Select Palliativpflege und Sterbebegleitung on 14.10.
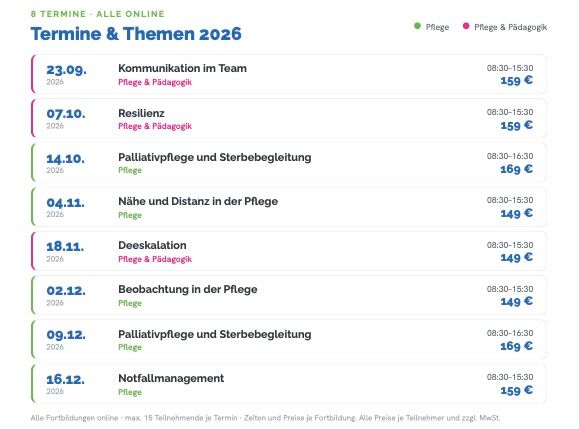Viewport: 579px width, 429px height. coord(289,162)
